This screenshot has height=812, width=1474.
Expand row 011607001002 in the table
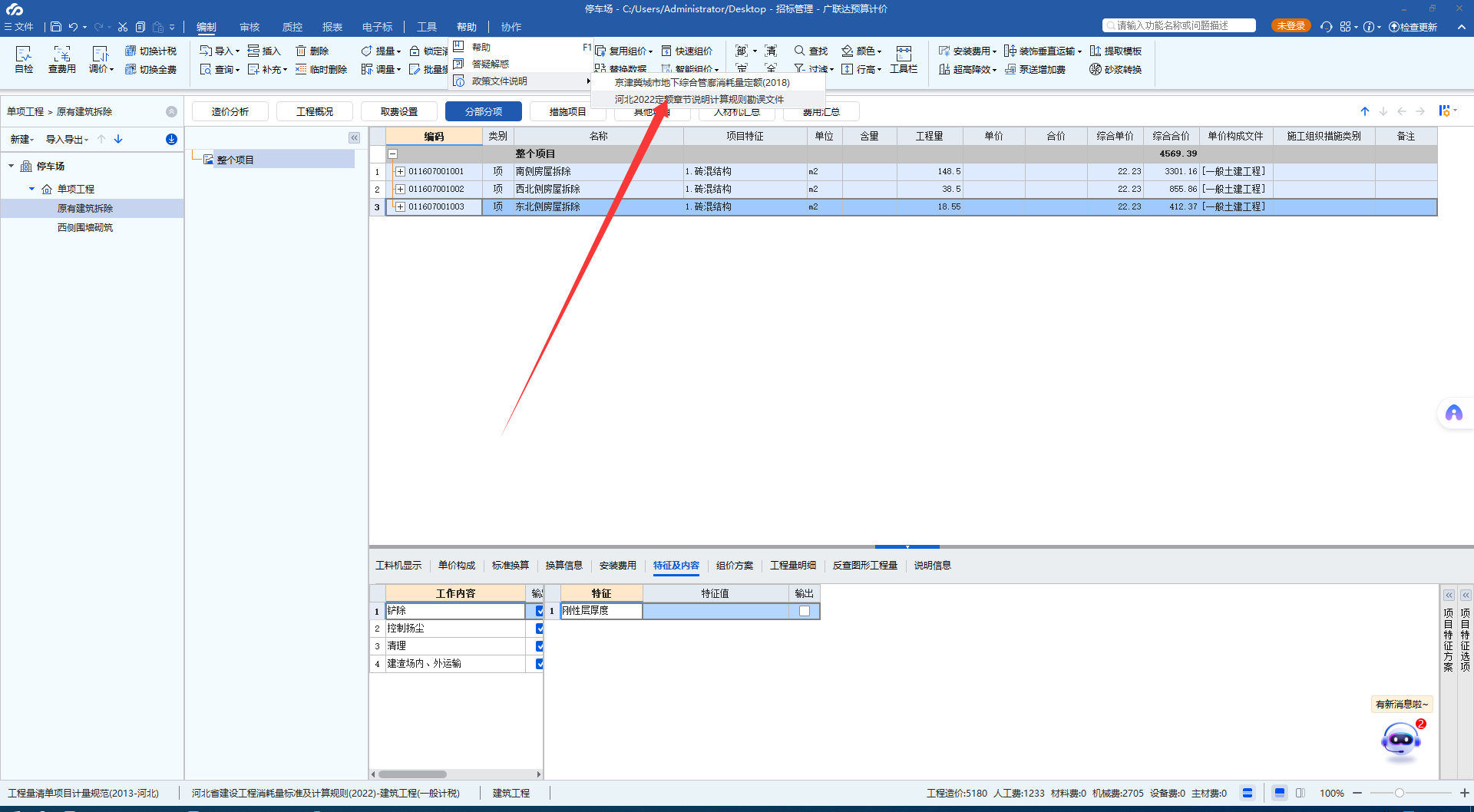[400, 189]
